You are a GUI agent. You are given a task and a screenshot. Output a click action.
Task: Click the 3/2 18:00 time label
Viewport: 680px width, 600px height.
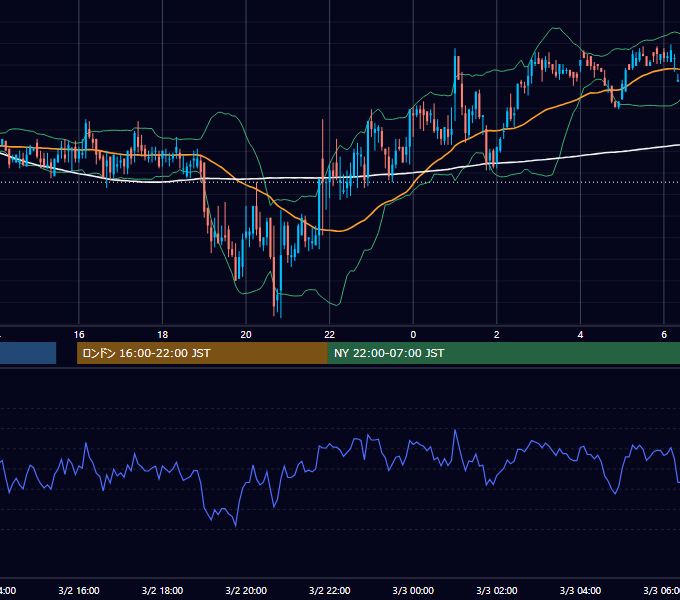[163, 590]
